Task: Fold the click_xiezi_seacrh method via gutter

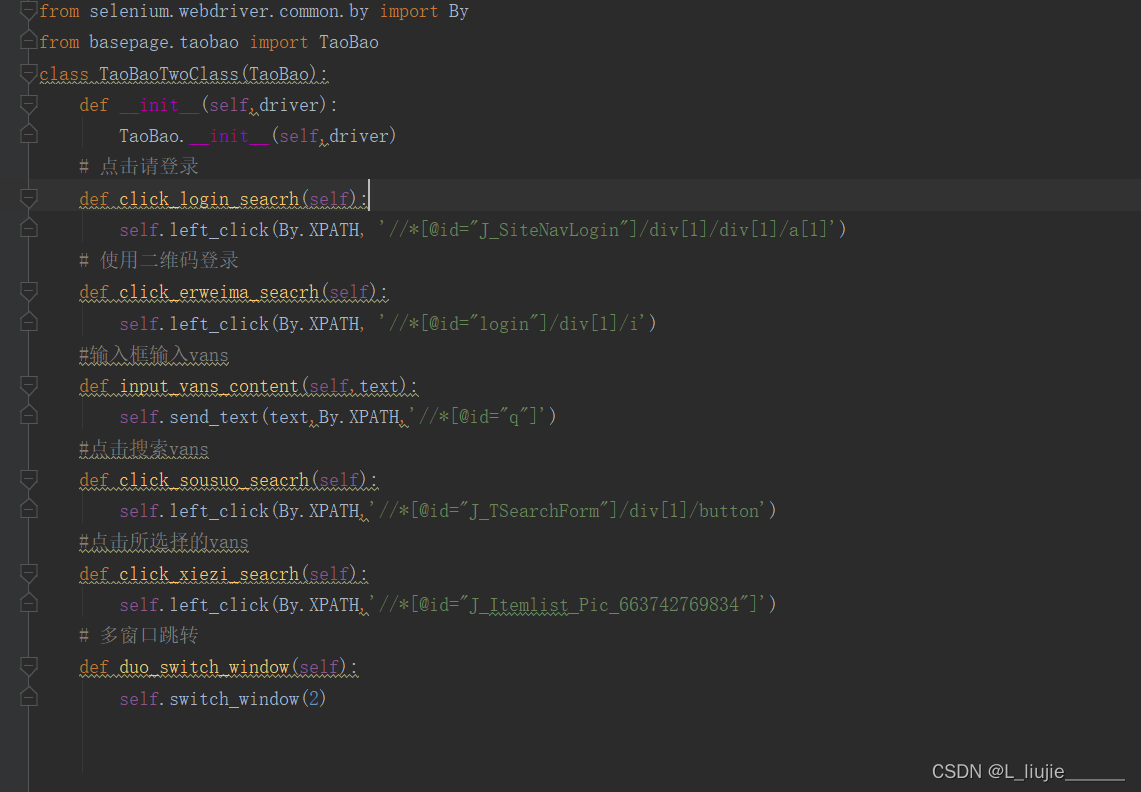Action: point(28,573)
